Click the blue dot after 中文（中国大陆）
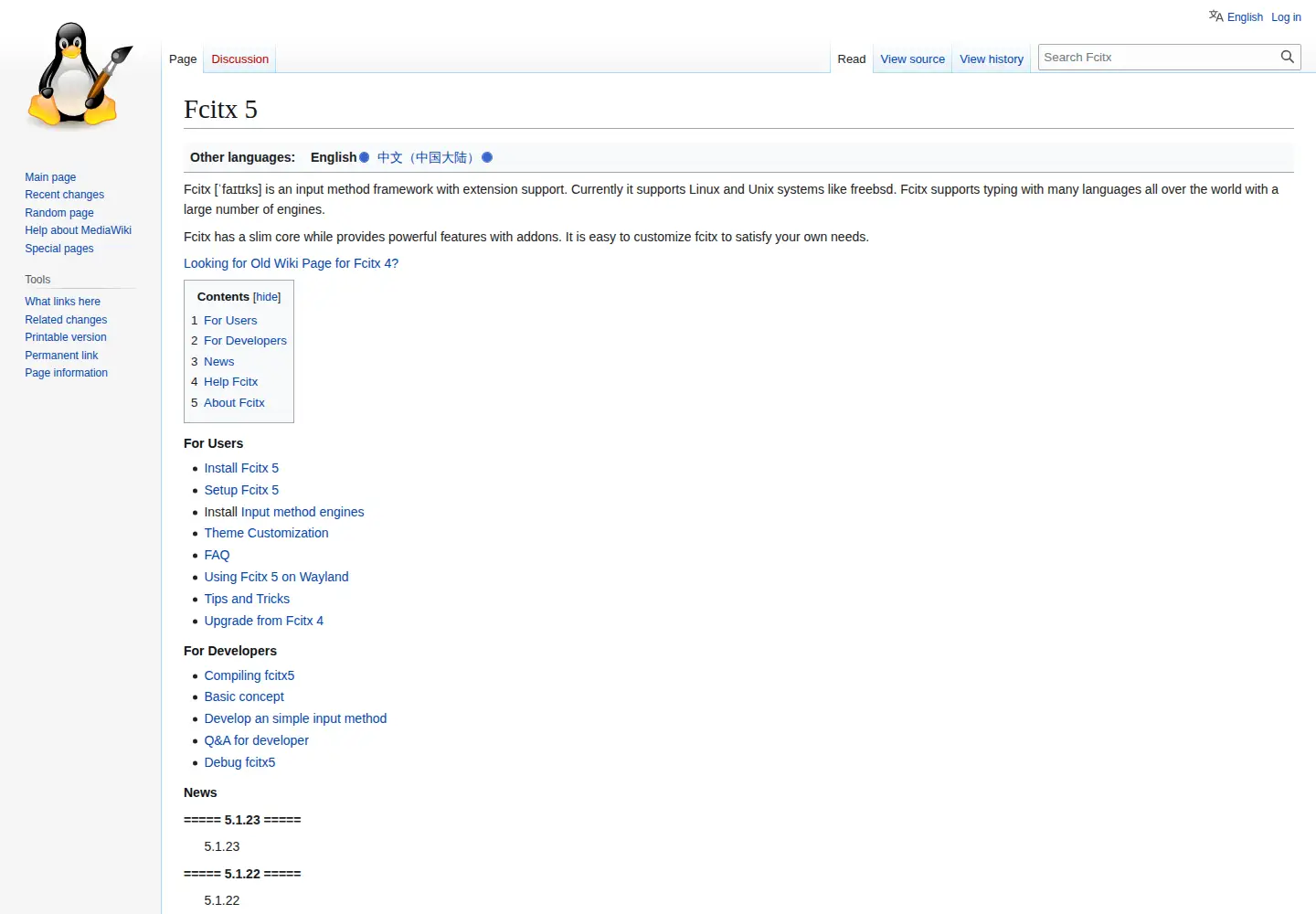This screenshot has height=914, width=1316. [487, 157]
